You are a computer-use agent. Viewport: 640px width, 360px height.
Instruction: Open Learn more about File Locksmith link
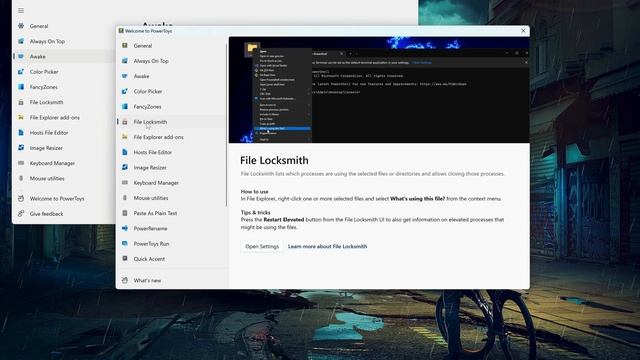pyautogui.click(x=327, y=247)
